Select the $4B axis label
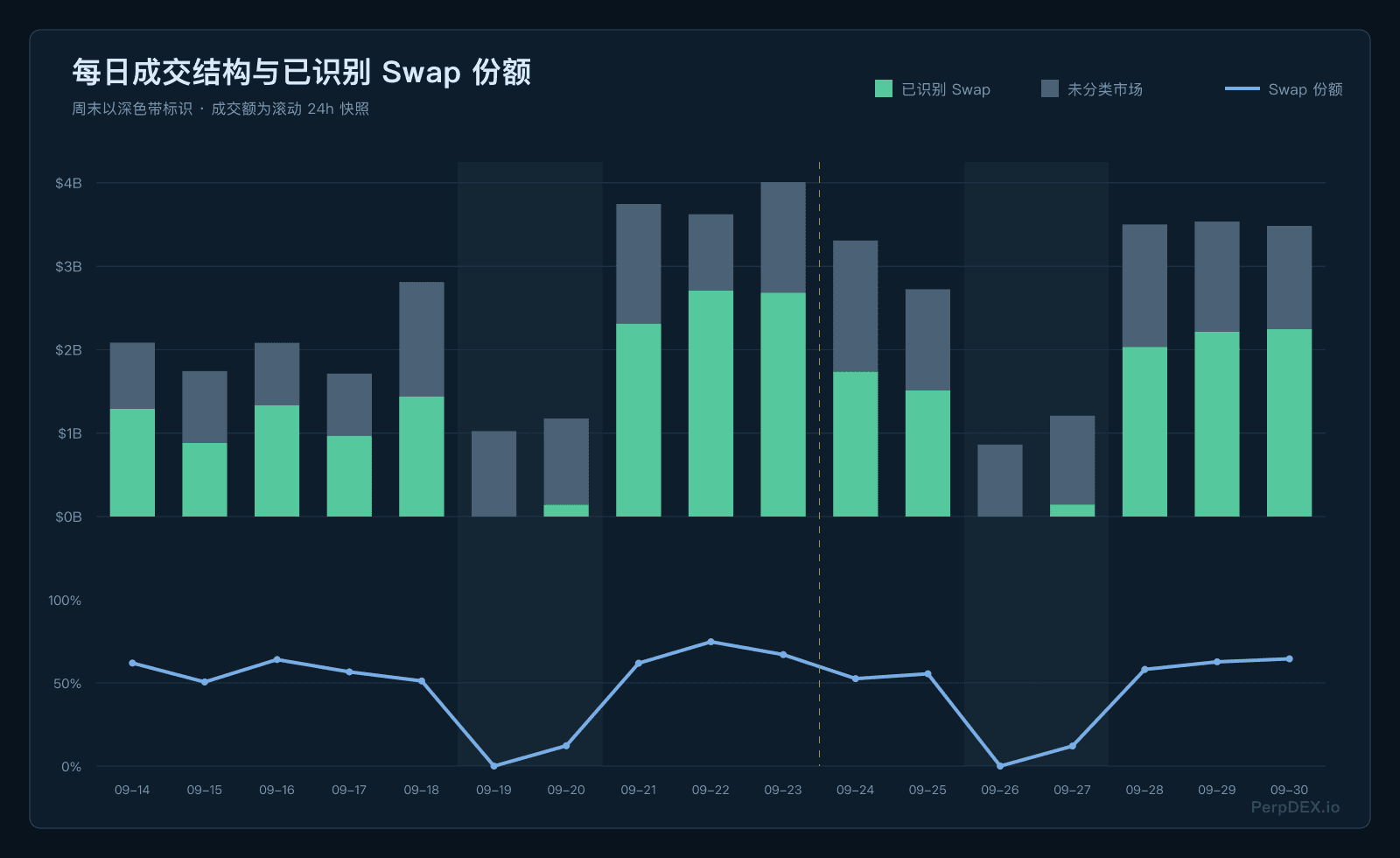1400x858 pixels. (68, 183)
